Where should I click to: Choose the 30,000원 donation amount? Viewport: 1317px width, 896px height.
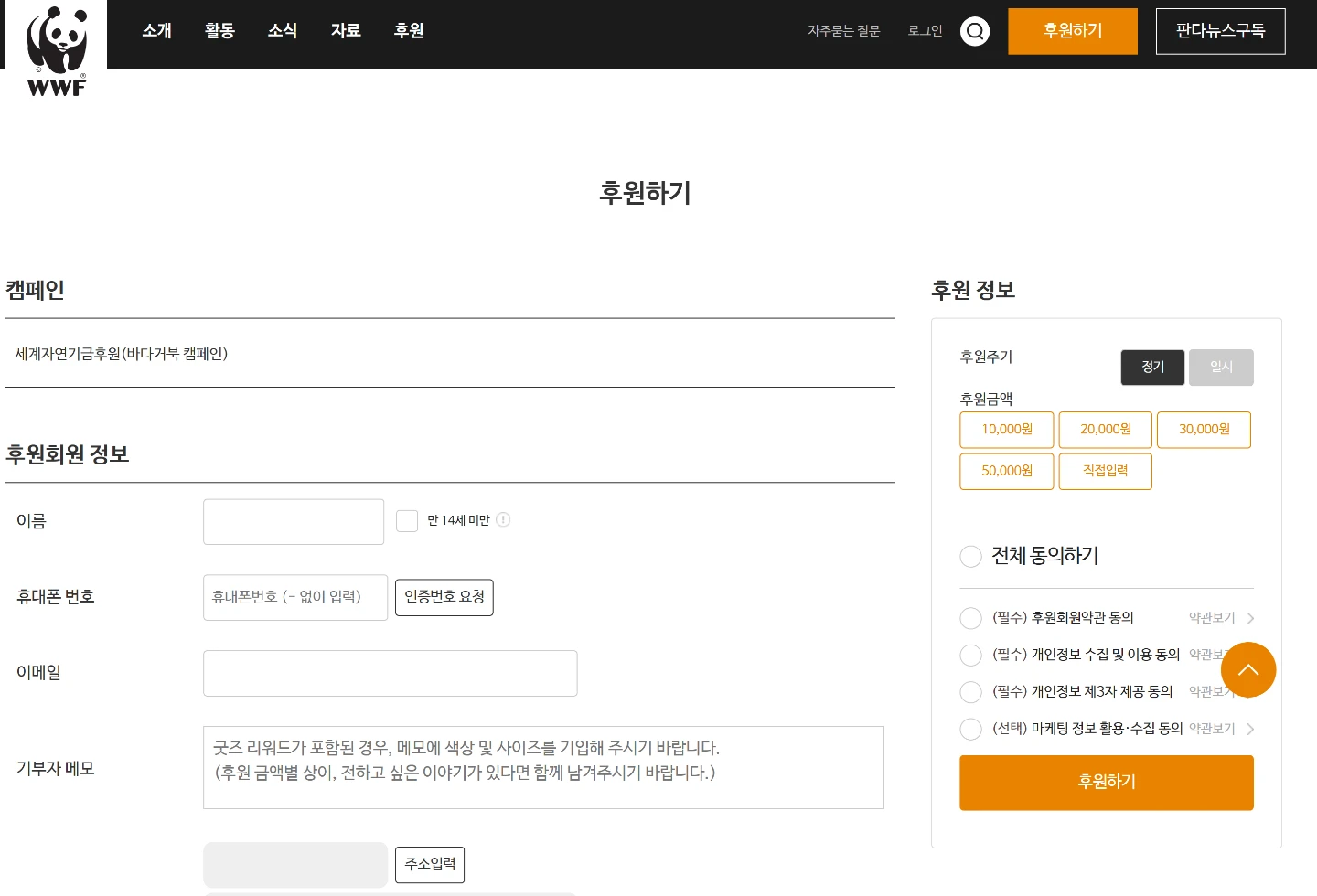point(1204,430)
